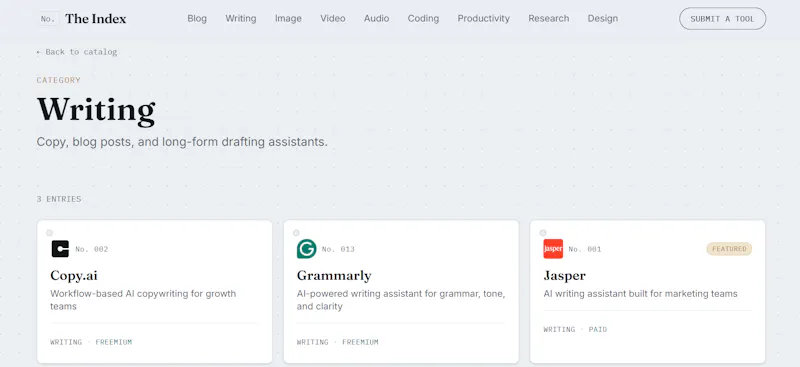Click the Grammarly description text
The image size is (800, 367).
click(x=401, y=300)
